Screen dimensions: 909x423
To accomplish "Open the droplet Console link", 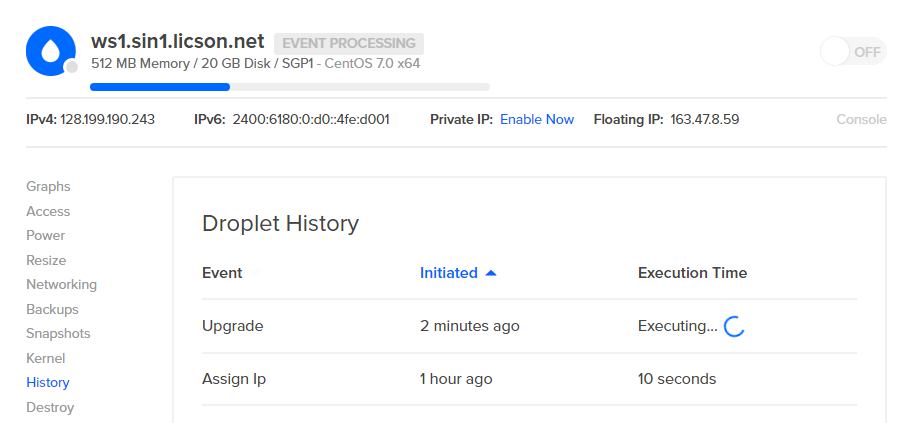I will pos(861,119).
